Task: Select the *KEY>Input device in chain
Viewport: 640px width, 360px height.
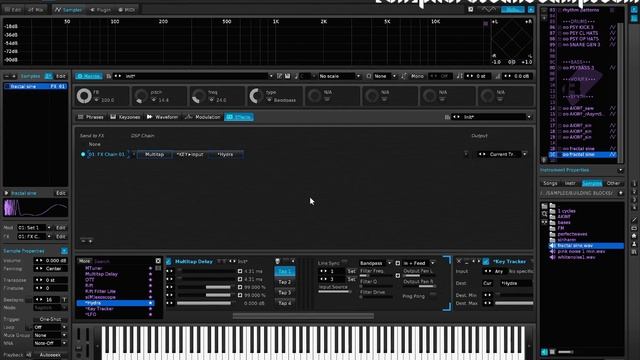Action: click(190, 154)
